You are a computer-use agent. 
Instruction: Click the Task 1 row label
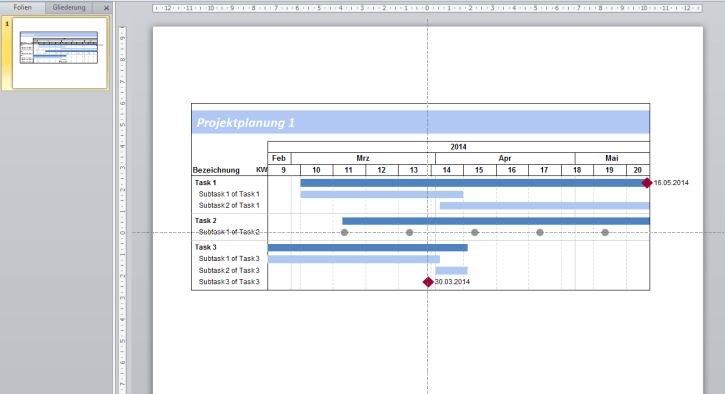[x=205, y=183]
